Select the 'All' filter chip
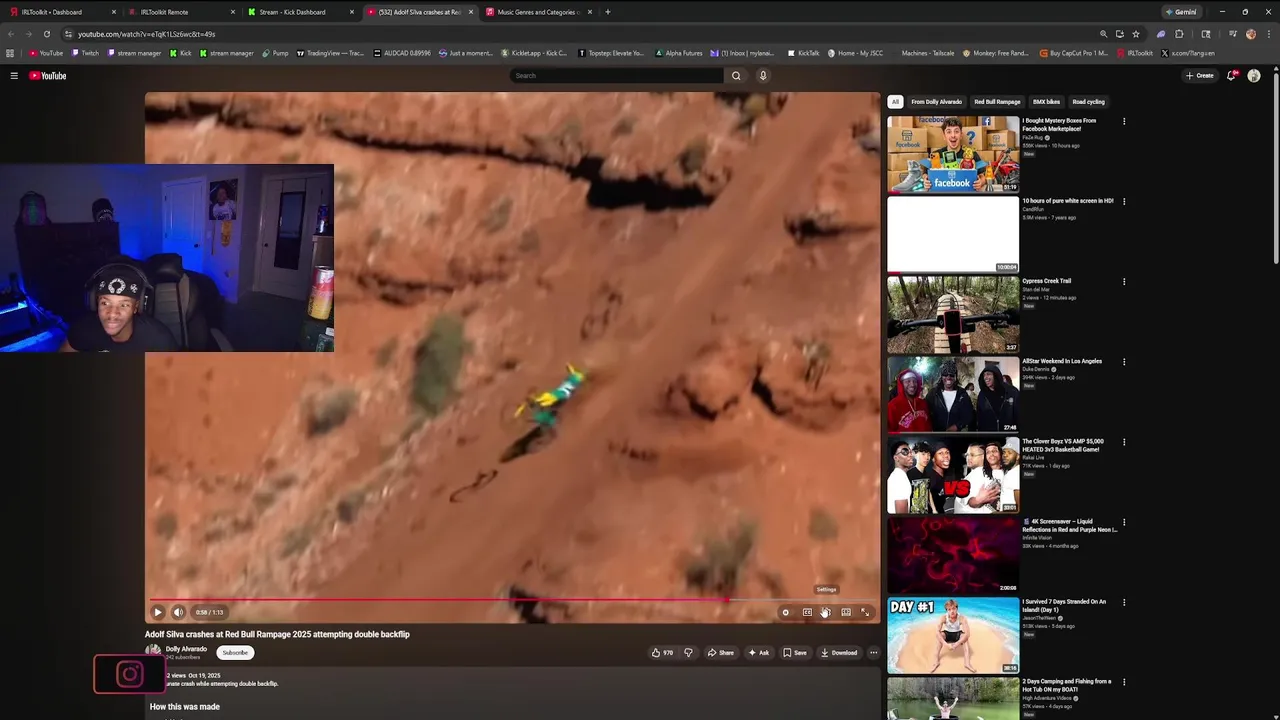1280x720 pixels. 895,102
